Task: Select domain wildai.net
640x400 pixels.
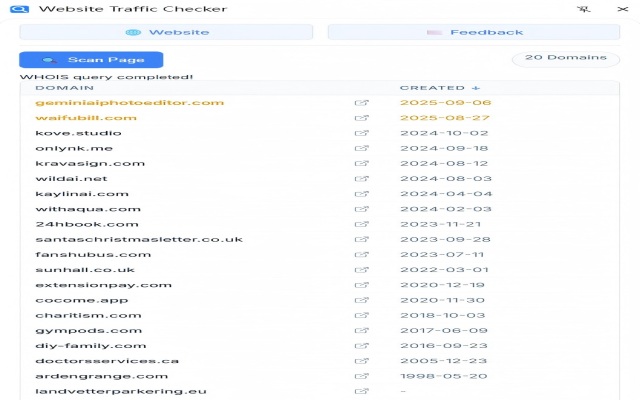Action: [x=71, y=179]
